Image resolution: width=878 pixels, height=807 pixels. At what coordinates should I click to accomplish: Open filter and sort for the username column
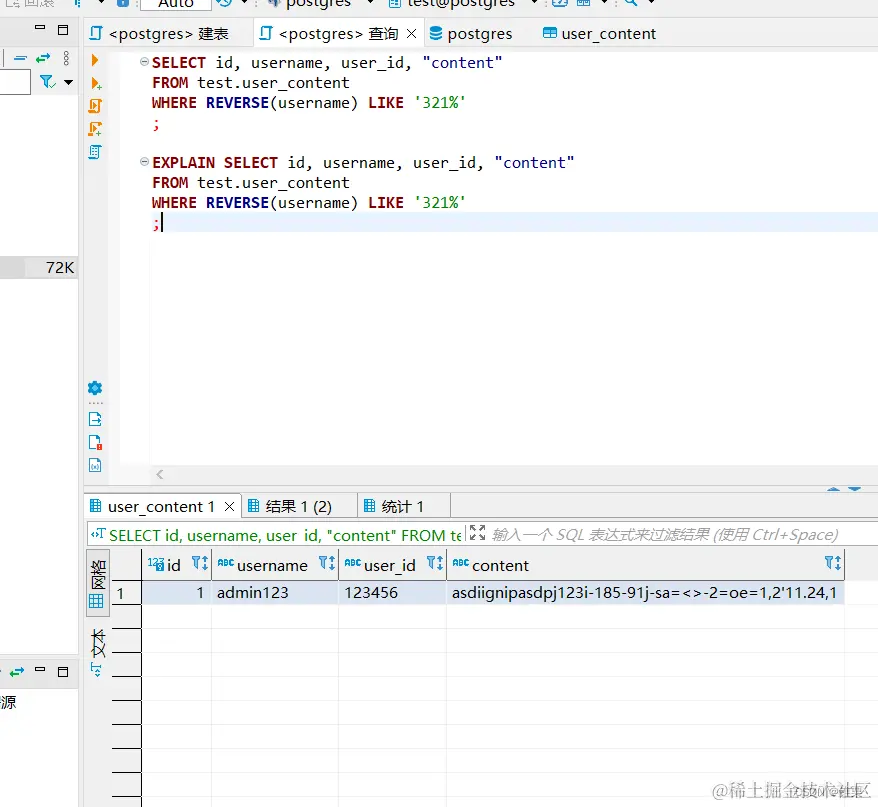327,563
